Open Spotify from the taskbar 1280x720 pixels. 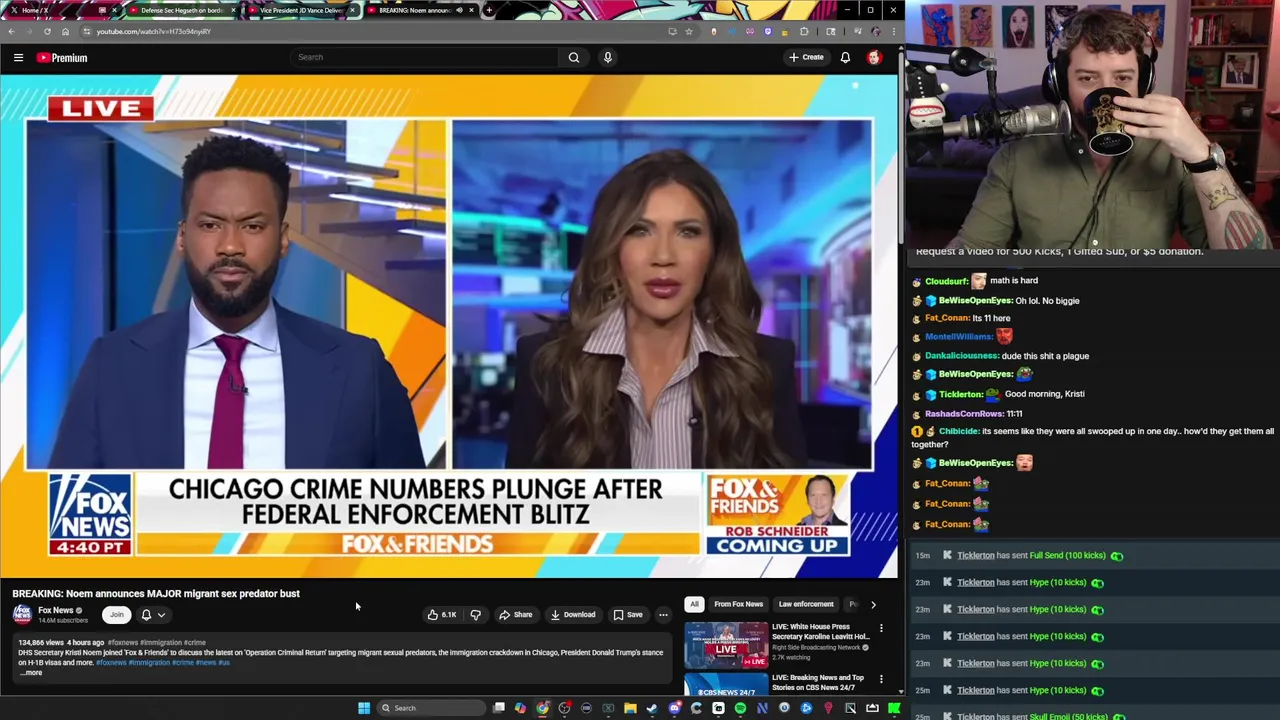click(740, 708)
